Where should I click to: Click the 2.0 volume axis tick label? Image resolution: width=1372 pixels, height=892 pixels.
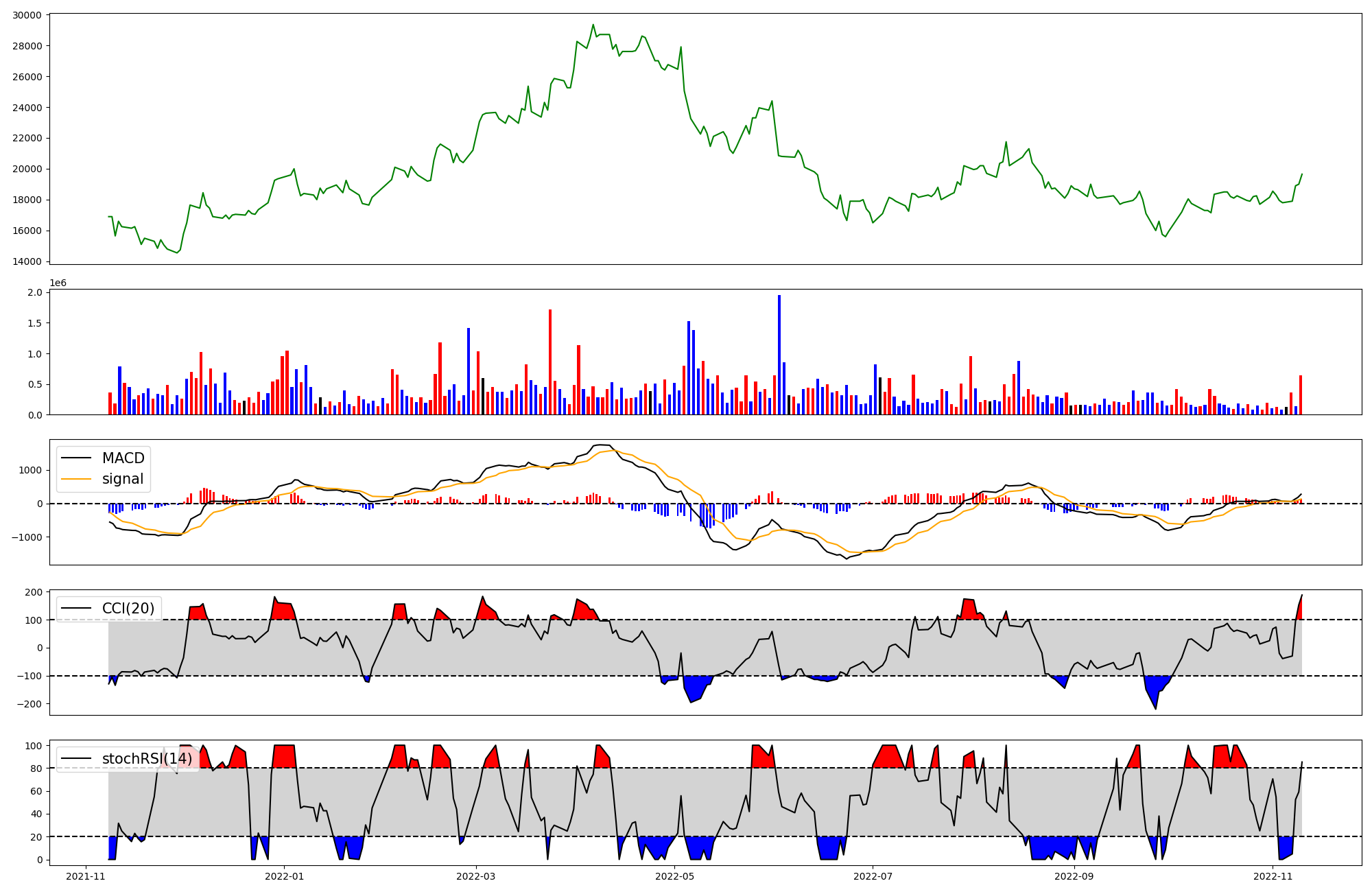click(35, 292)
